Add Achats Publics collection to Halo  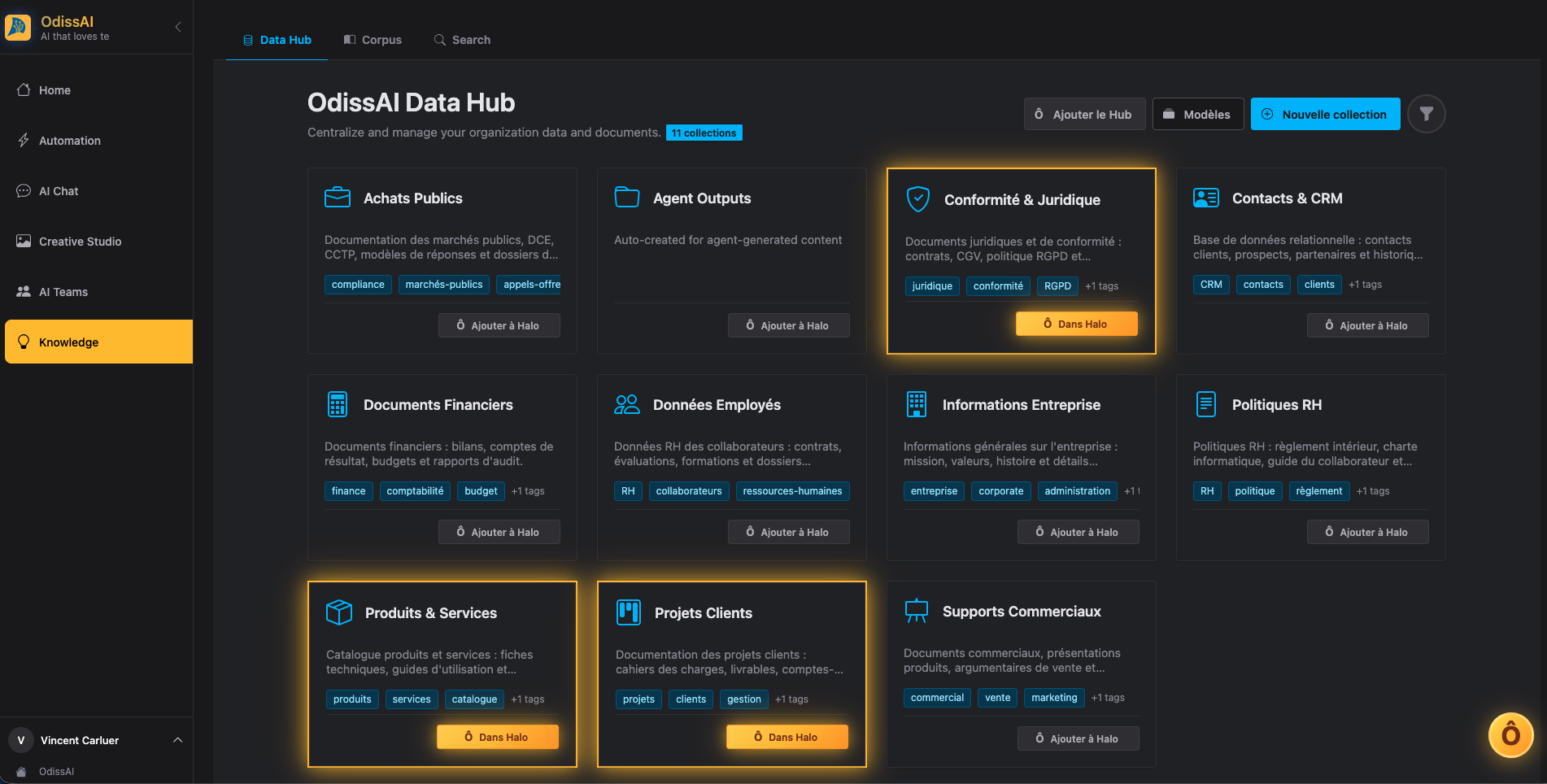pyautogui.click(x=499, y=325)
